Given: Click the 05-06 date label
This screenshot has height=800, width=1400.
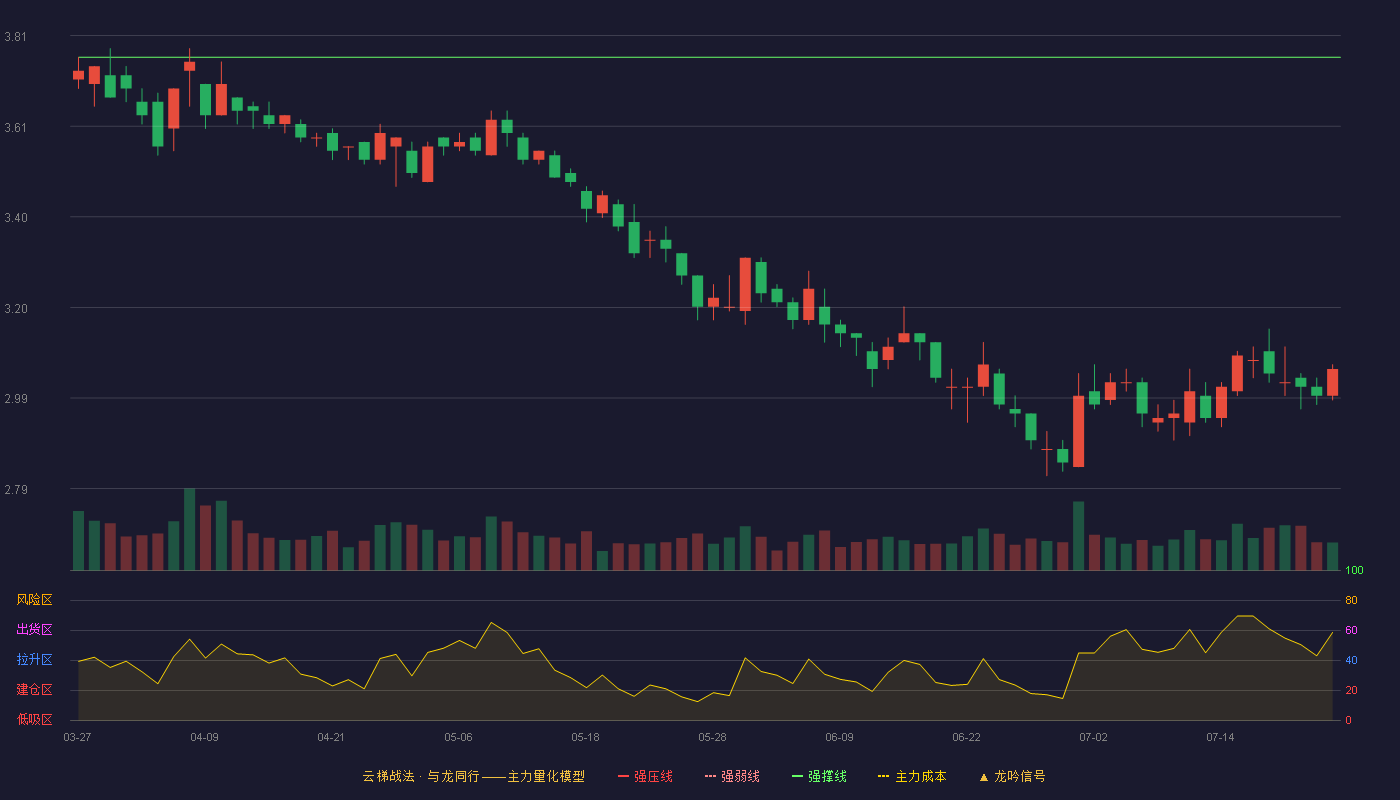Looking at the screenshot, I should pos(458,737).
